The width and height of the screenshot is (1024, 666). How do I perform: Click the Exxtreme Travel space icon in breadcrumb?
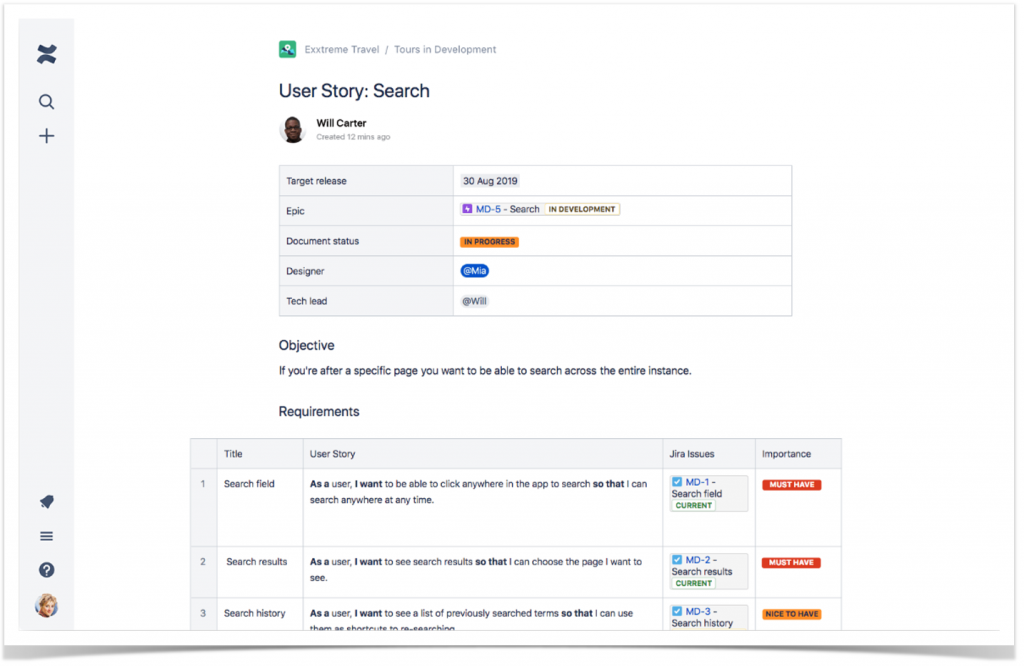(288, 48)
